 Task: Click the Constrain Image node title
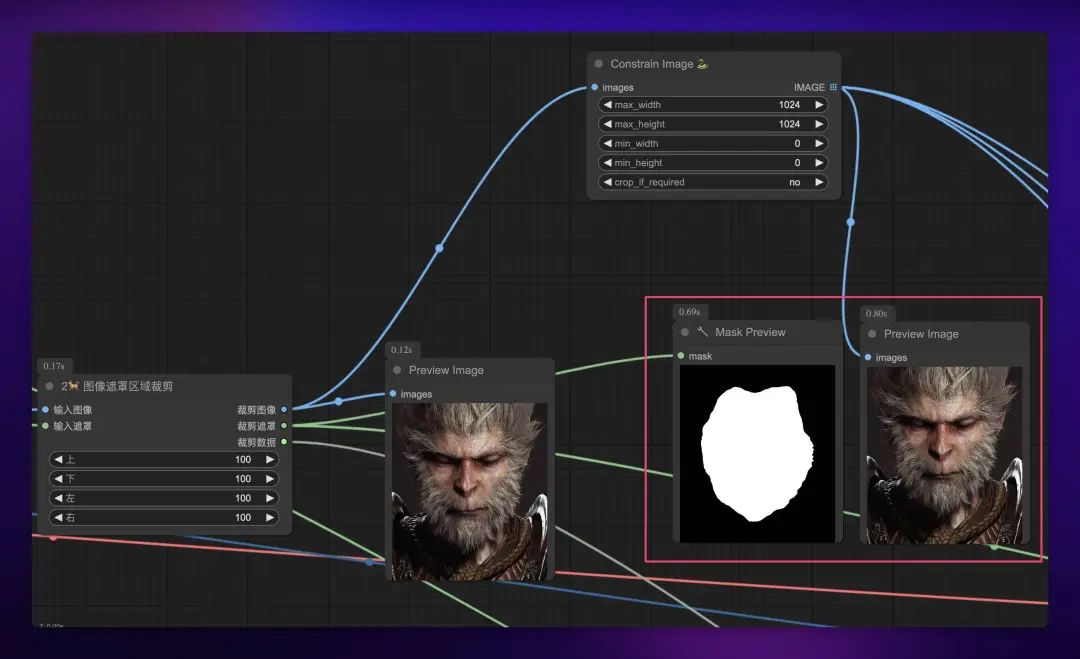click(x=659, y=64)
